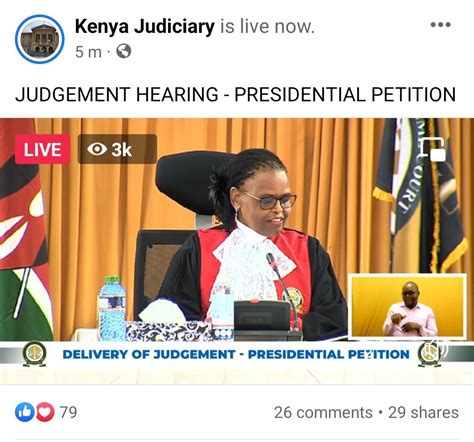This screenshot has width=474, height=442.
Task: Click the "is live now" status text
Action: 267,27
